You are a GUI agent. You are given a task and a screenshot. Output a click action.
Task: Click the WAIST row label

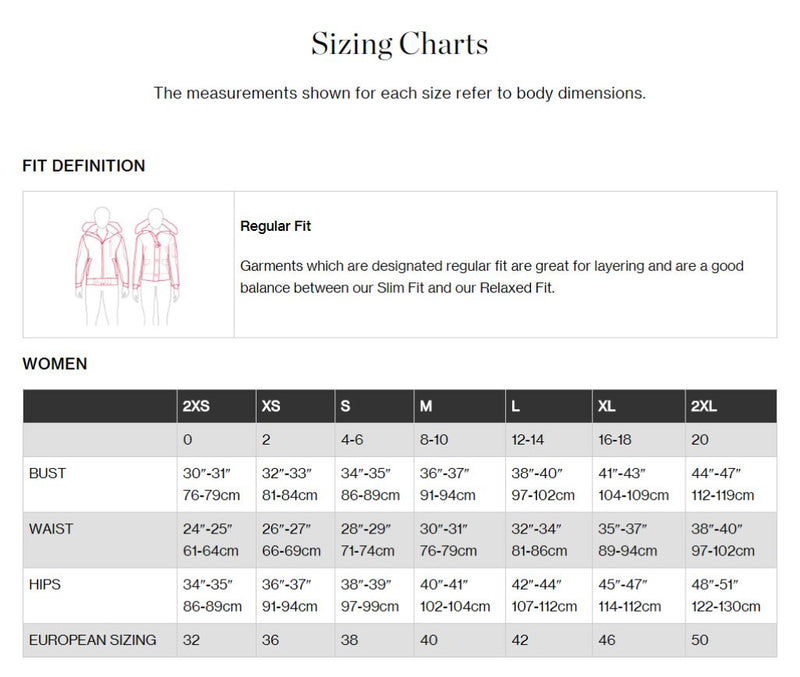tap(51, 529)
